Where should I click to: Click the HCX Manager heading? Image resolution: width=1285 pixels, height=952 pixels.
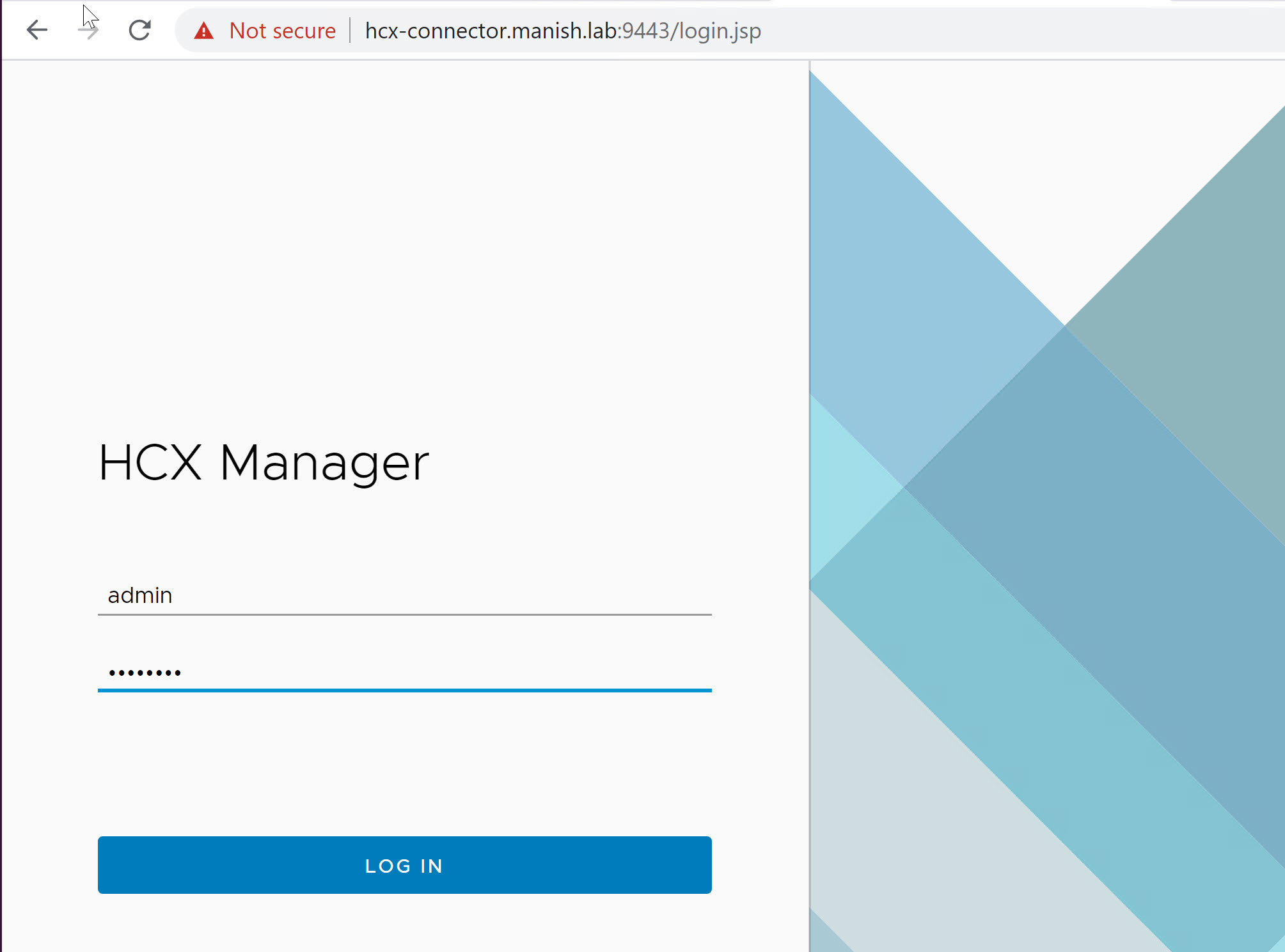pyautogui.click(x=264, y=463)
